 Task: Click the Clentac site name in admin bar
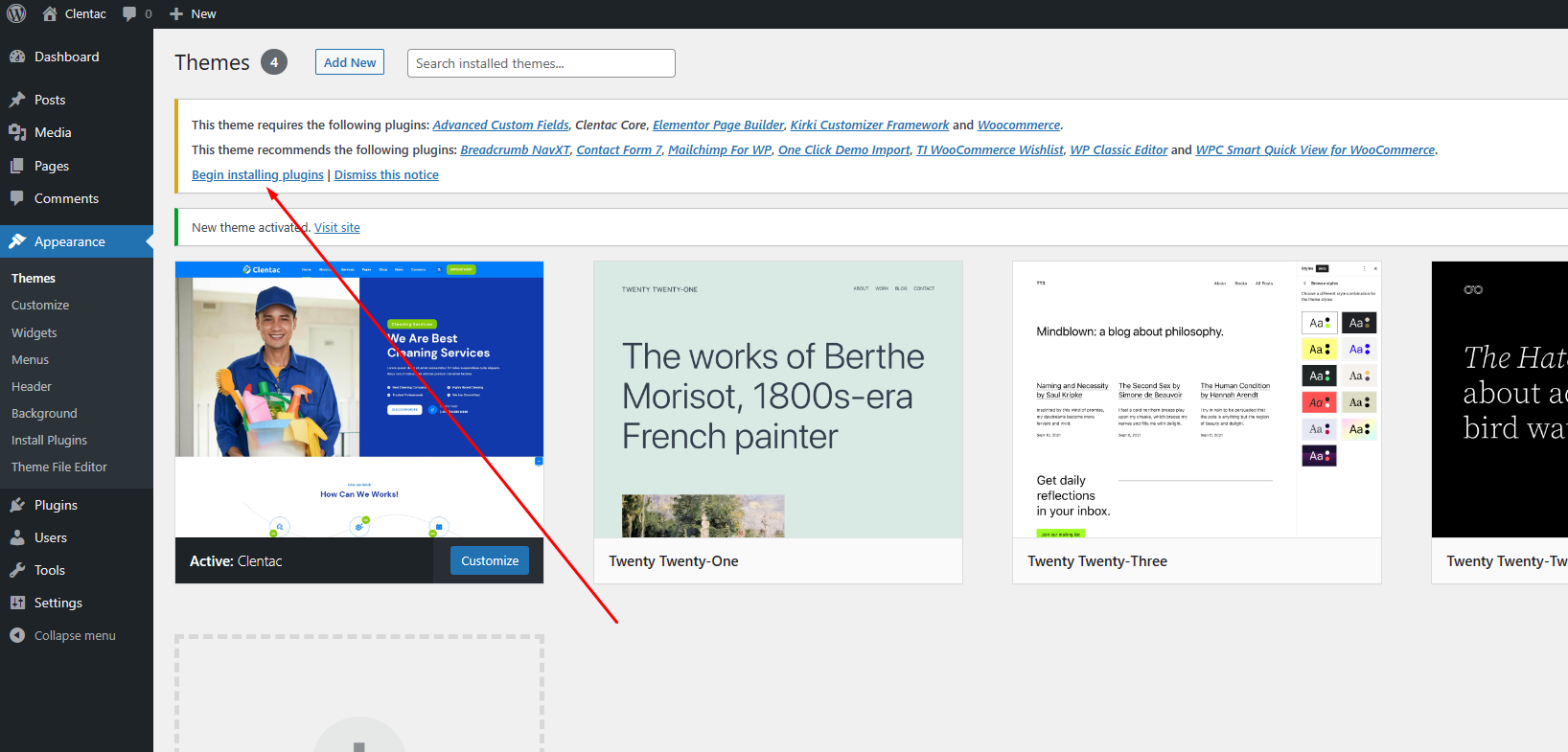tap(85, 13)
